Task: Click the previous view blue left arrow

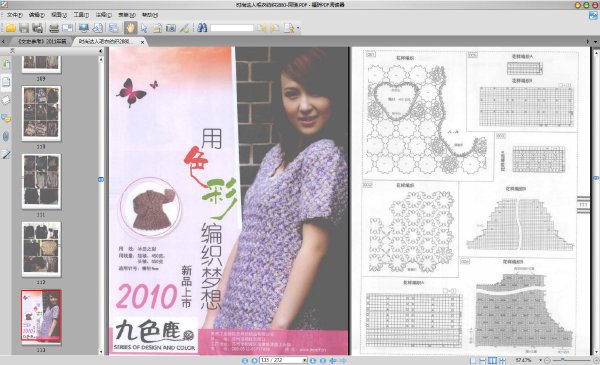Action: pyautogui.click(x=333, y=360)
